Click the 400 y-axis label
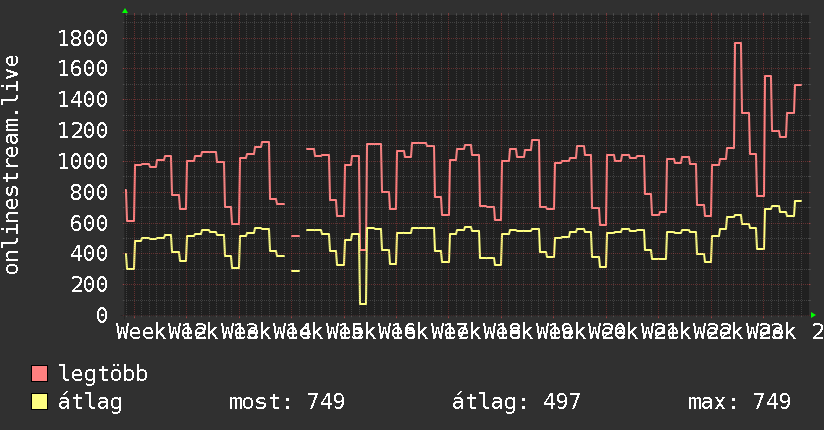 [89, 254]
